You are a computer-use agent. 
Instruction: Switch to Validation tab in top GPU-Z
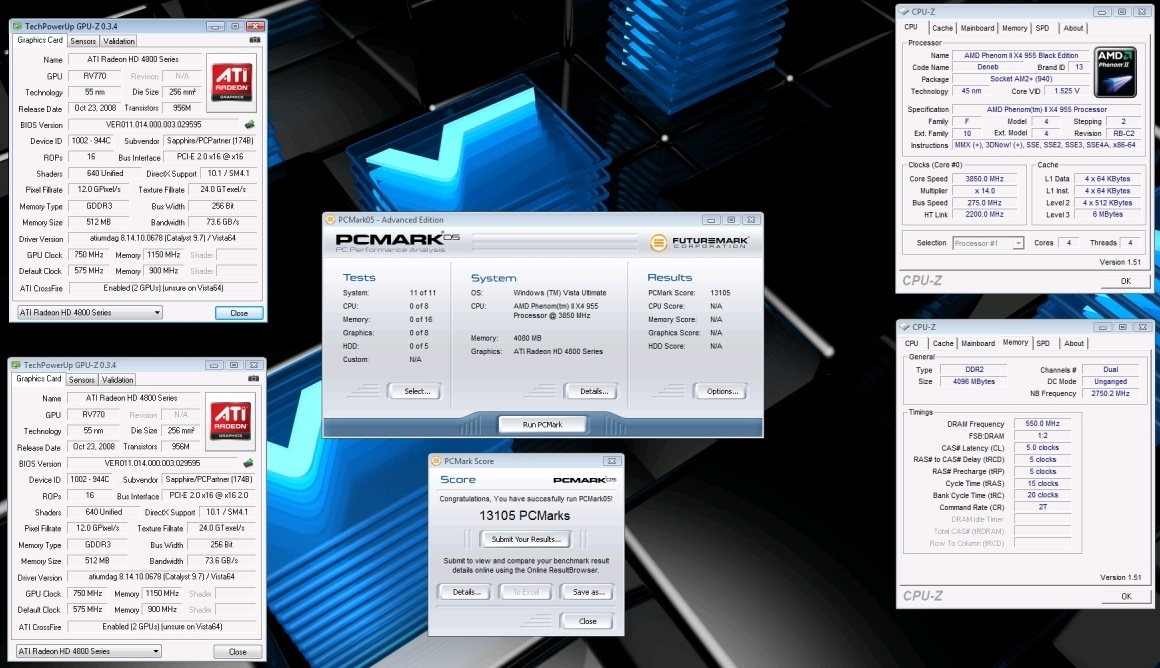pos(118,41)
